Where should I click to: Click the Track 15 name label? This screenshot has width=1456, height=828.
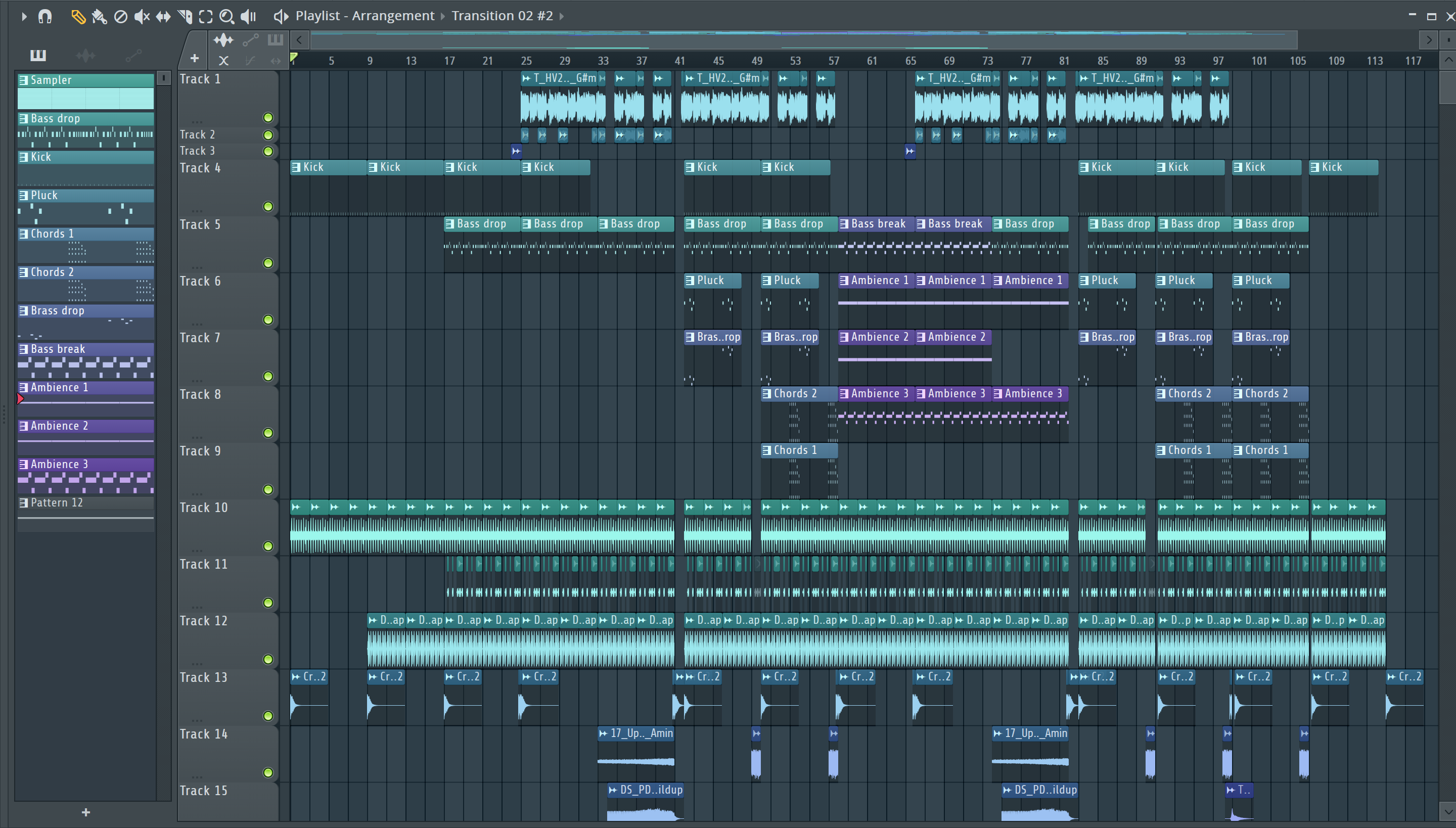point(204,791)
